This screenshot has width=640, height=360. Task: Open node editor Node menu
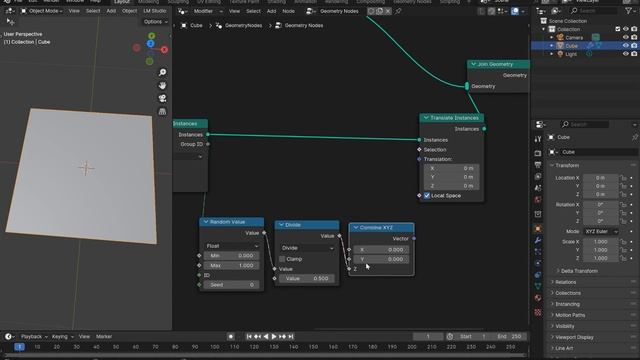(288, 11)
